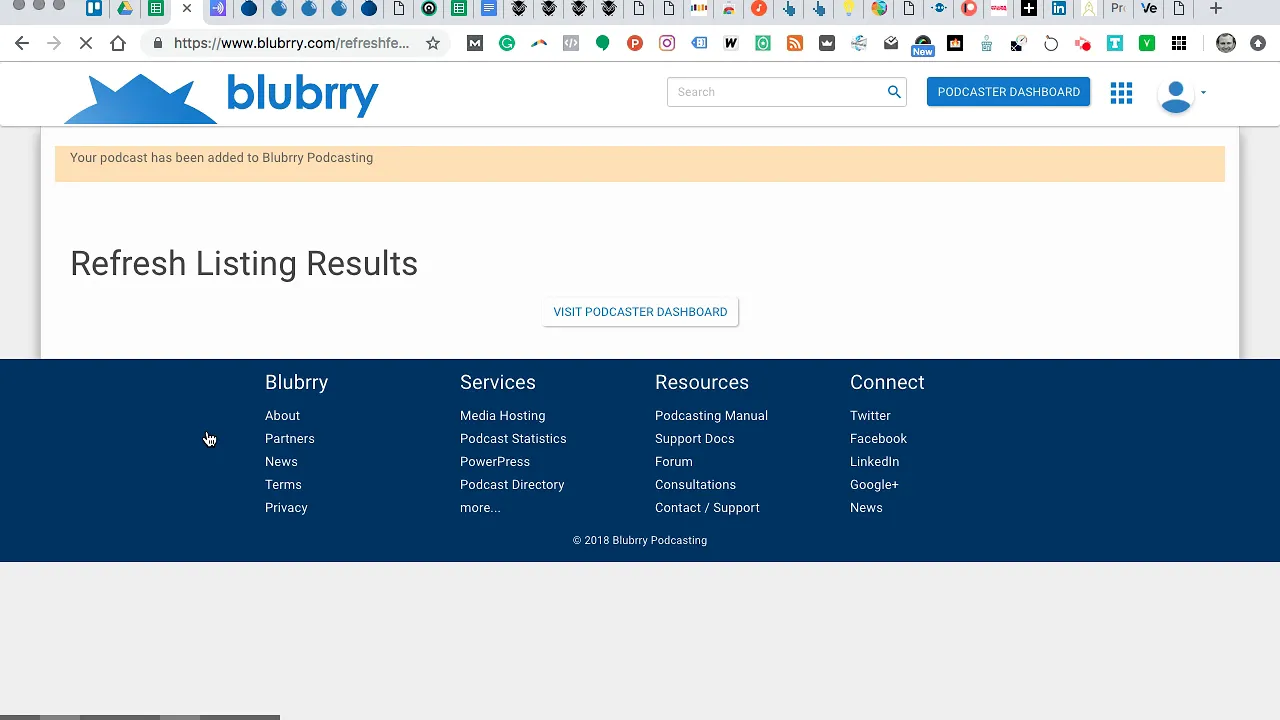1280x720 pixels.
Task: Stop the page loading with the X button
Action: [x=86, y=43]
